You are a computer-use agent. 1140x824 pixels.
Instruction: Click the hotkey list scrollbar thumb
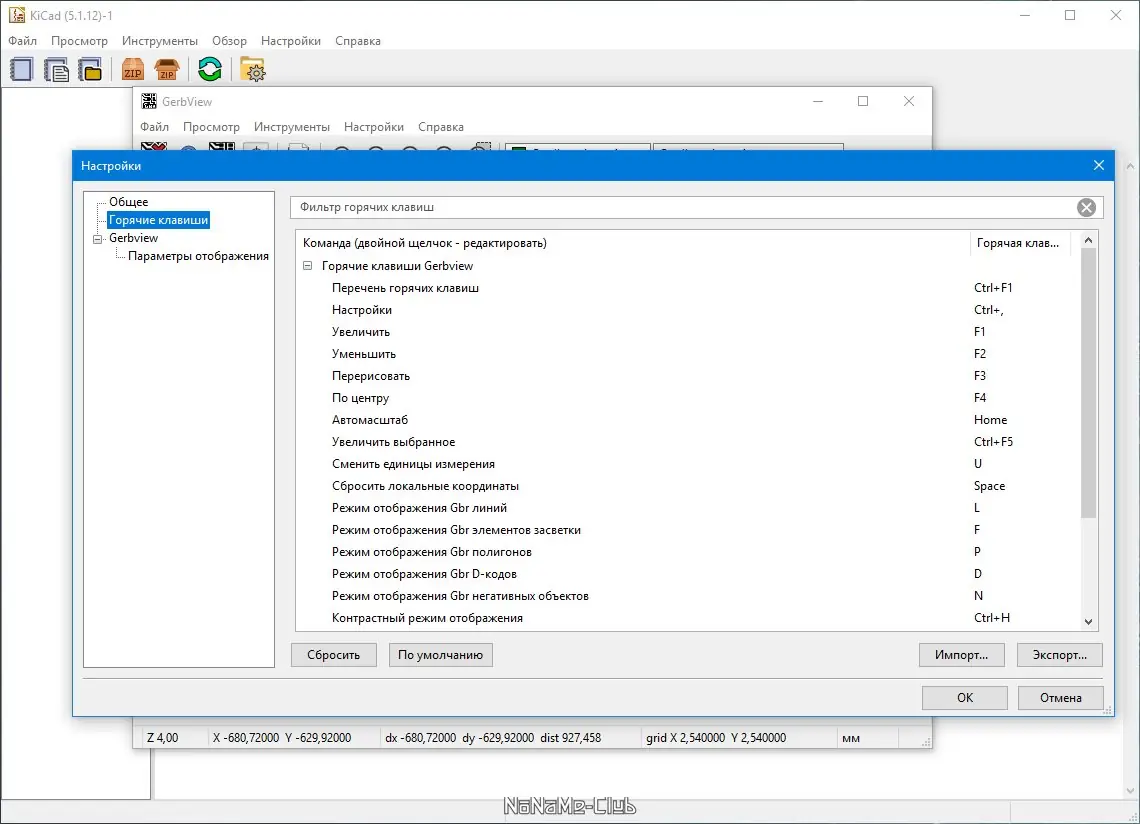click(1088, 383)
